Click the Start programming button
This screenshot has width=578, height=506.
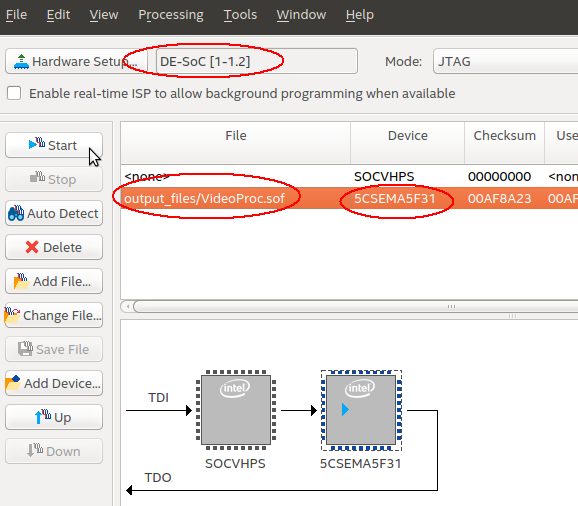(x=54, y=145)
